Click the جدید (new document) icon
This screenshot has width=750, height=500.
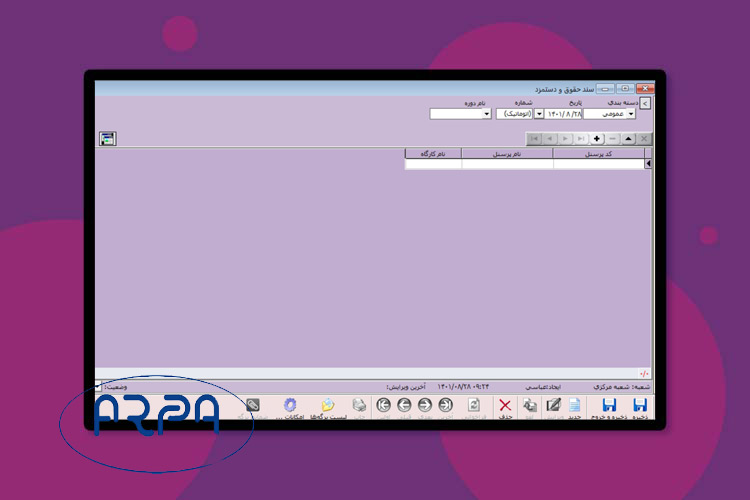coord(575,405)
